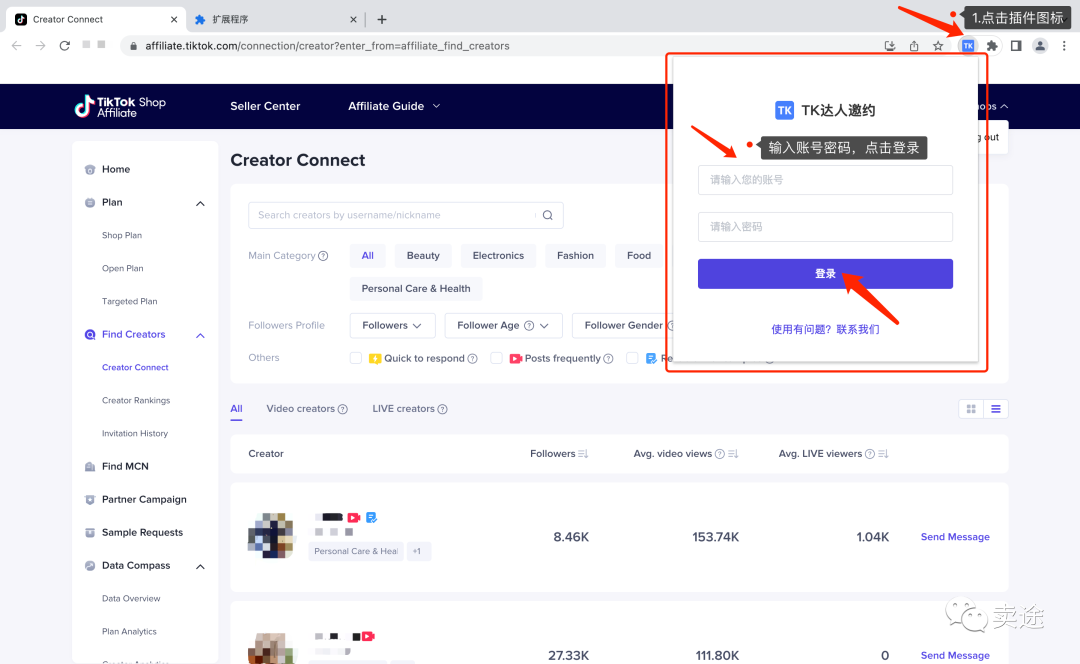Open the Follower Gender dropdown

click(623, 326)
